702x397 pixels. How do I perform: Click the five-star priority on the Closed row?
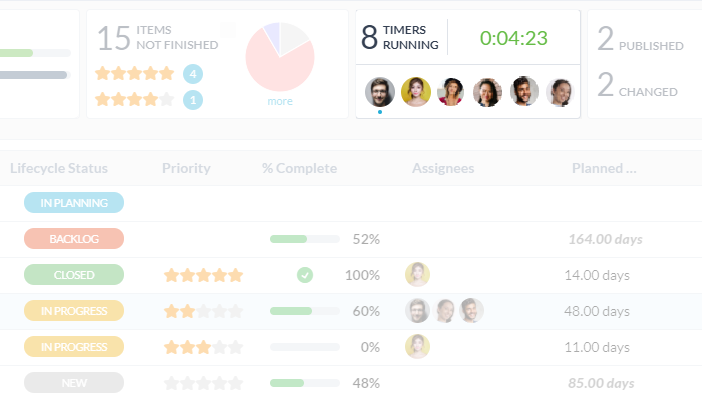203,275
